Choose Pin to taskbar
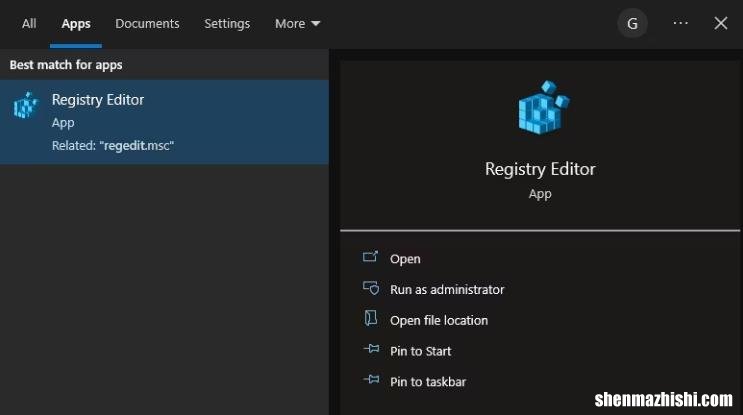The width and height of the screenshot is (743, 415). pyautogui.click(x=428, y=382)
